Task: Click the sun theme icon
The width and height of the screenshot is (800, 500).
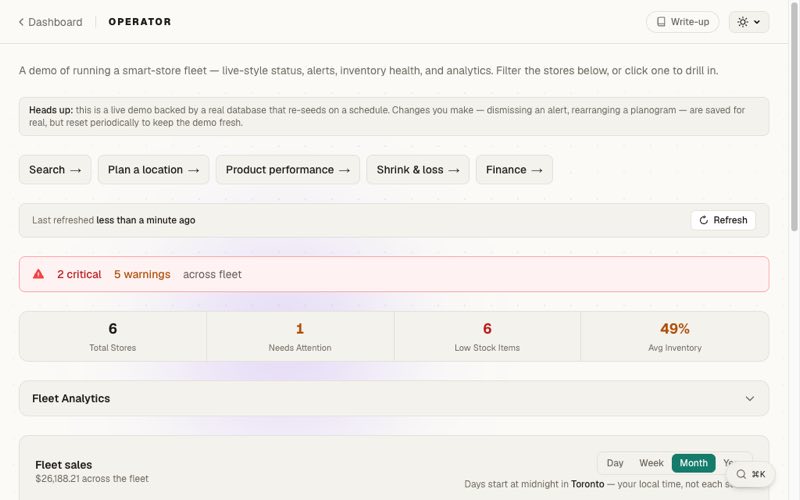Action: point(742,22)
